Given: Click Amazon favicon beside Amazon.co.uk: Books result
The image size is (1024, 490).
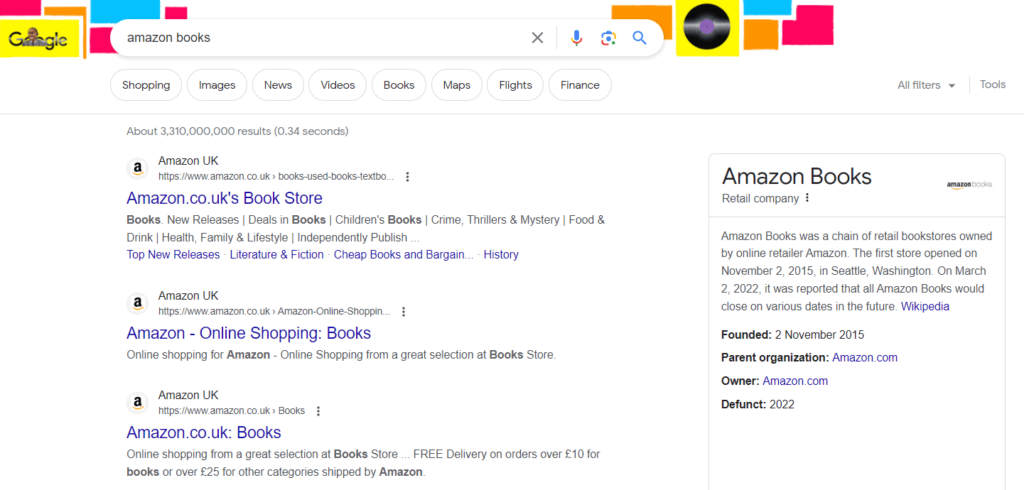Looking at the screenshot, I should [137, 404].
